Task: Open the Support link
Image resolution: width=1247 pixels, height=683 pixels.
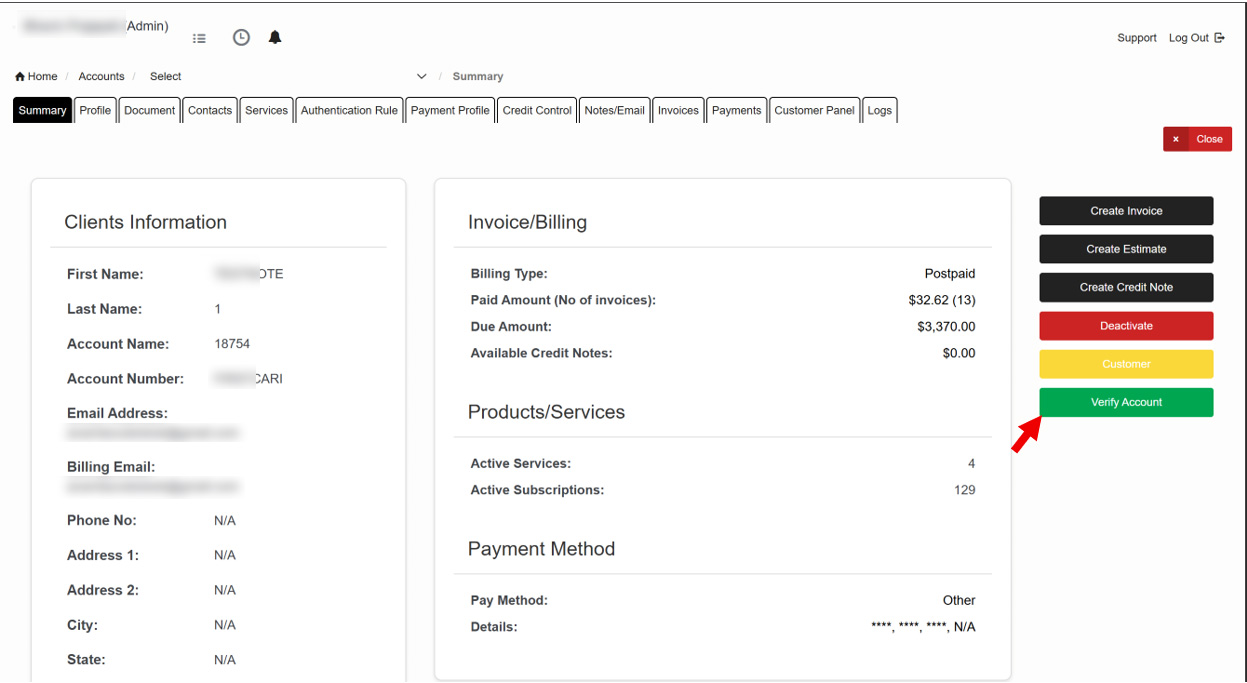Action: (x=1136, y=38)
